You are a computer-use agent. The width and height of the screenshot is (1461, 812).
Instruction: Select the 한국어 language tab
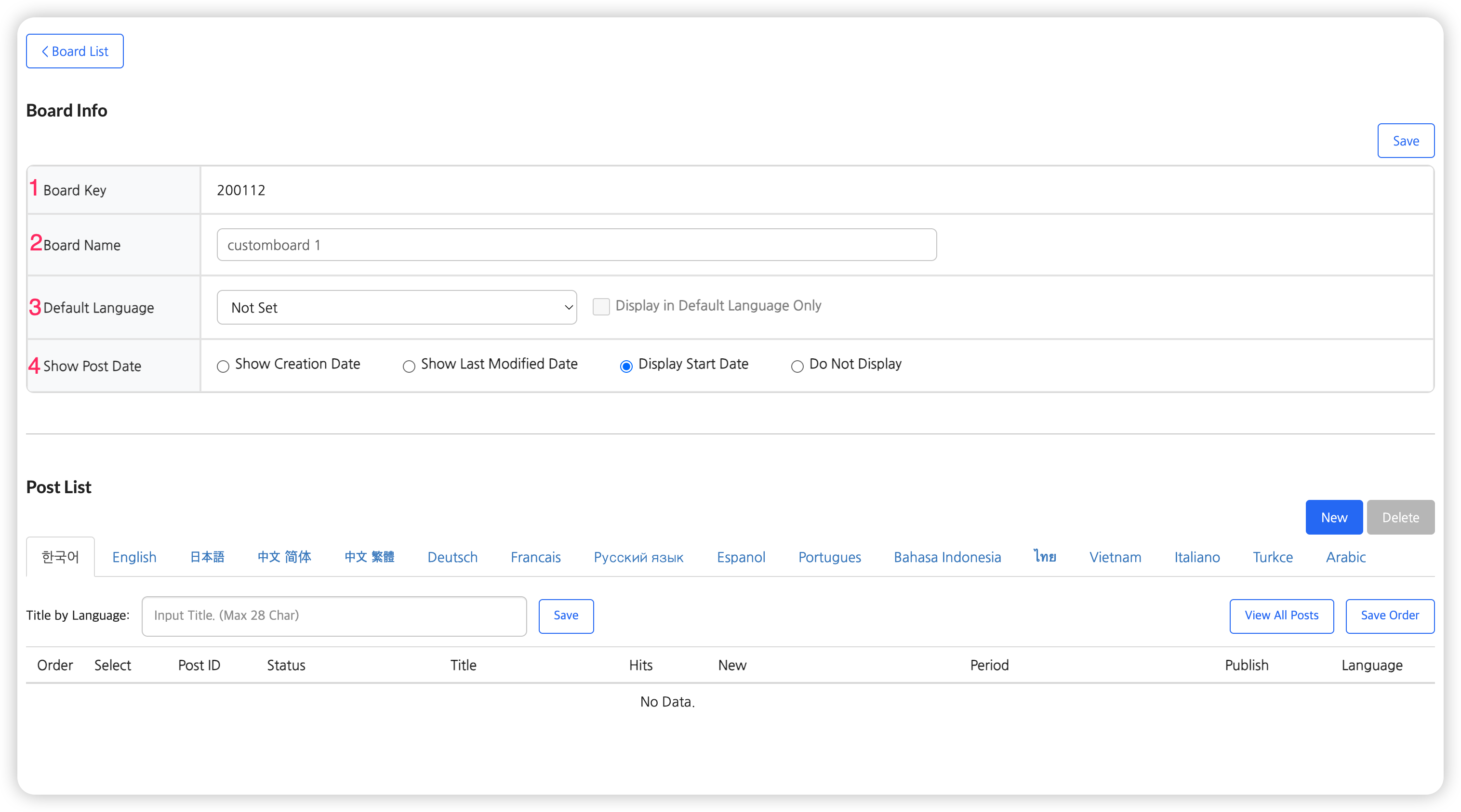60,557
